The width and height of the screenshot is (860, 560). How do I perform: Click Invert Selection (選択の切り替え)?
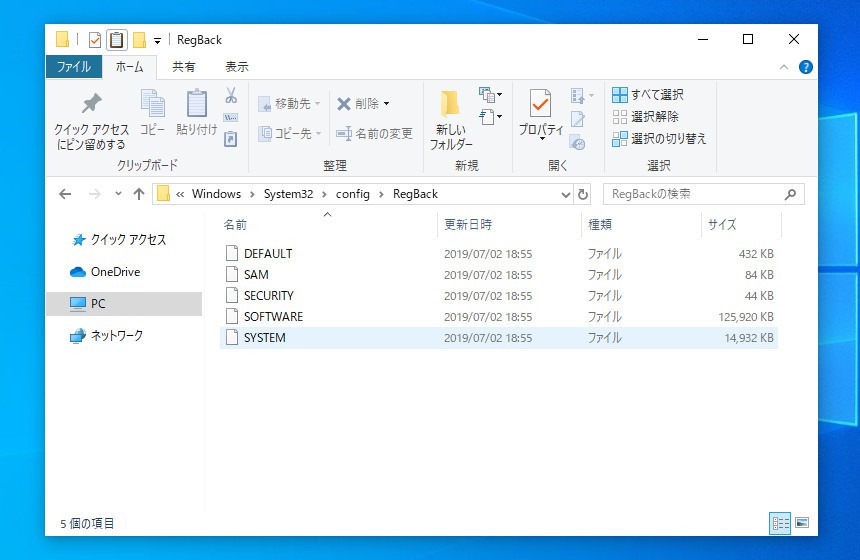(x=659, y=138)
